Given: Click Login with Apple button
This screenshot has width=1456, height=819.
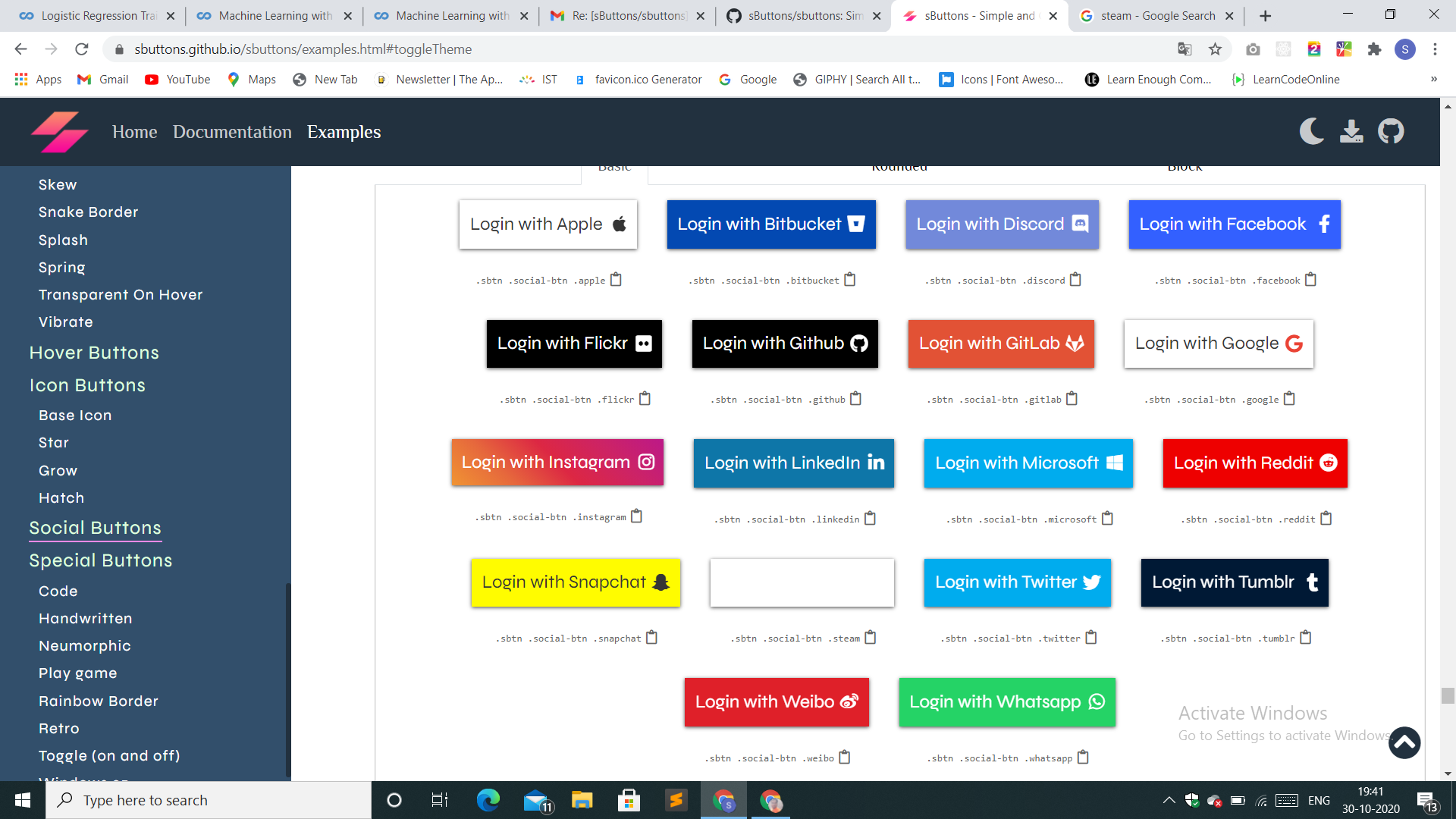Looking at the screenshot, I should 548,224.
